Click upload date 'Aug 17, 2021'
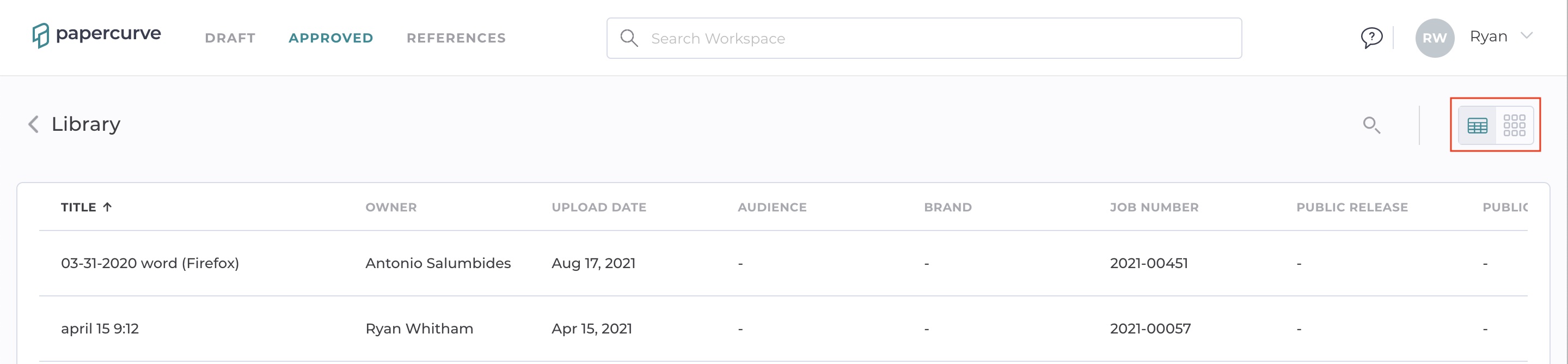This screenshot has width=1568, height=364. coord(593,263)
